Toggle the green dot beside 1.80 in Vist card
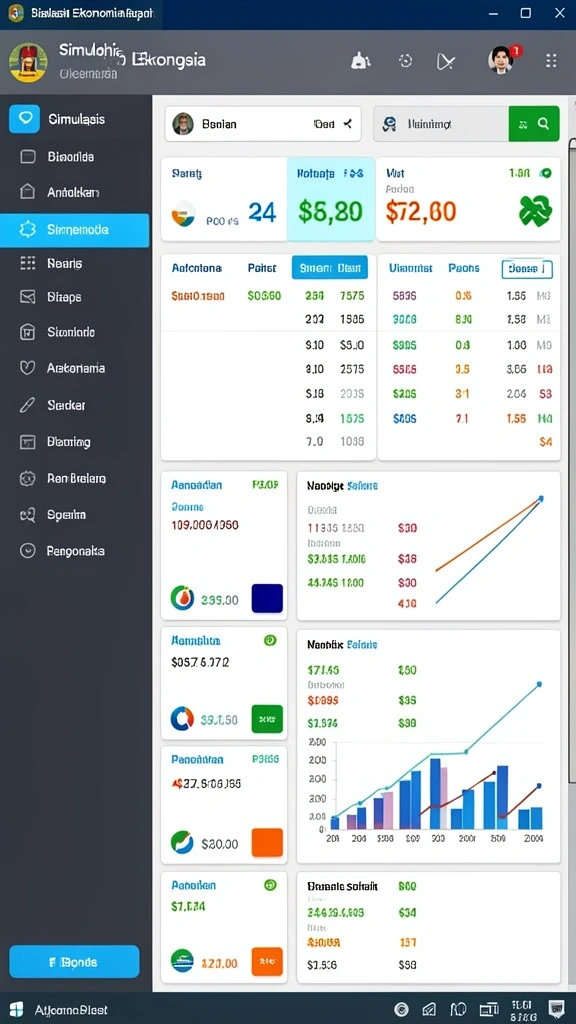576x1024 pixels. [546, 173]
